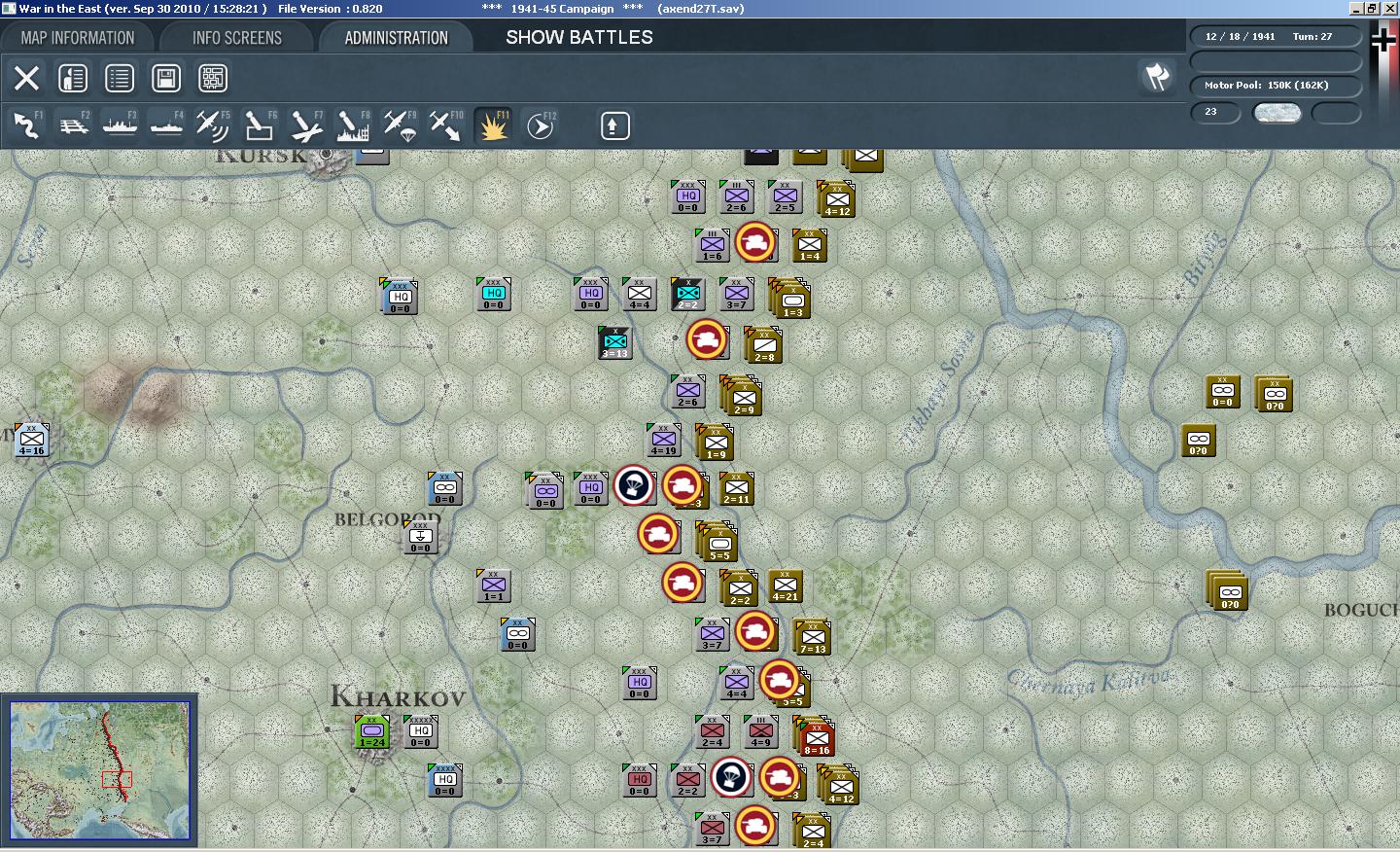
Task: Activate the F5 air recon icon
Action: click(213, 125)
